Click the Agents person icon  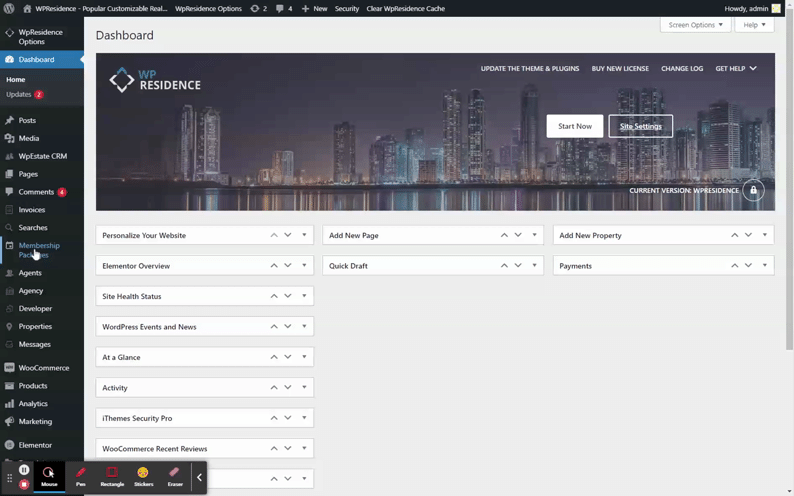coord(9,273)
